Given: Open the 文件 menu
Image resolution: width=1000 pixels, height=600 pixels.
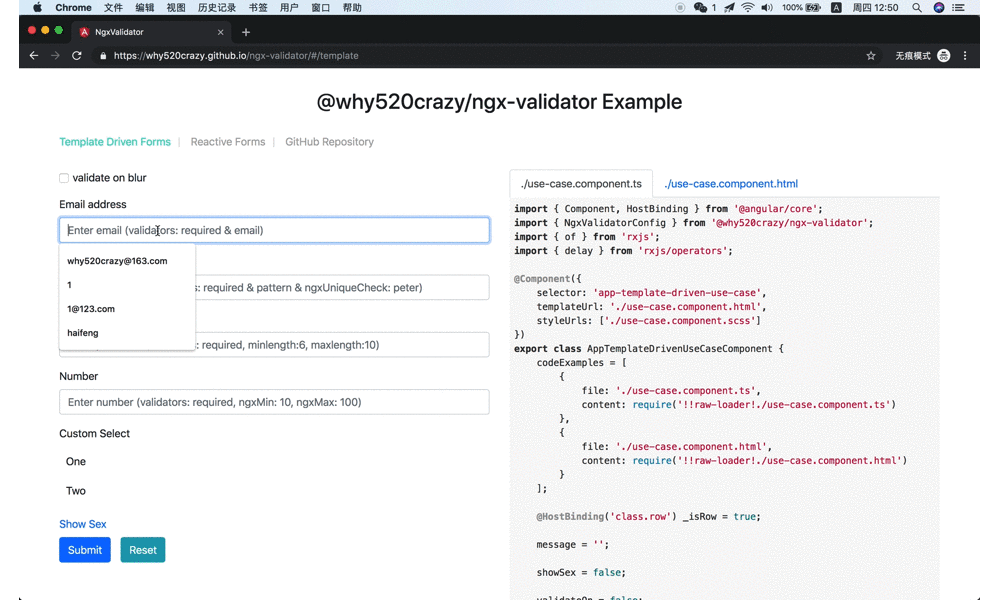Looking at the screenshot, I should tap(113, 8).
